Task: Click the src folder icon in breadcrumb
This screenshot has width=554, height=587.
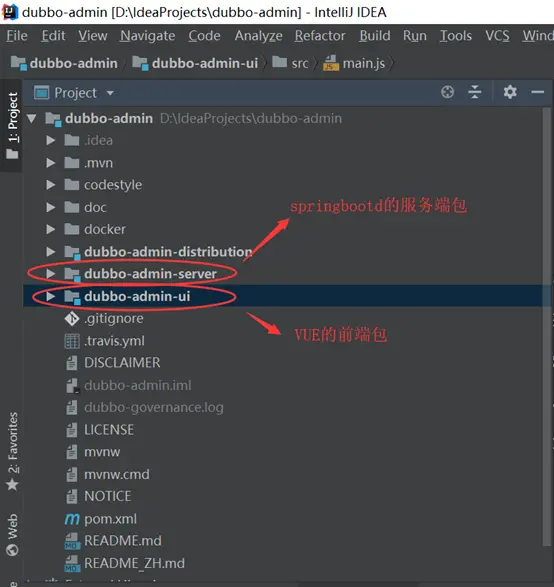Action: (x=279, y=62)
